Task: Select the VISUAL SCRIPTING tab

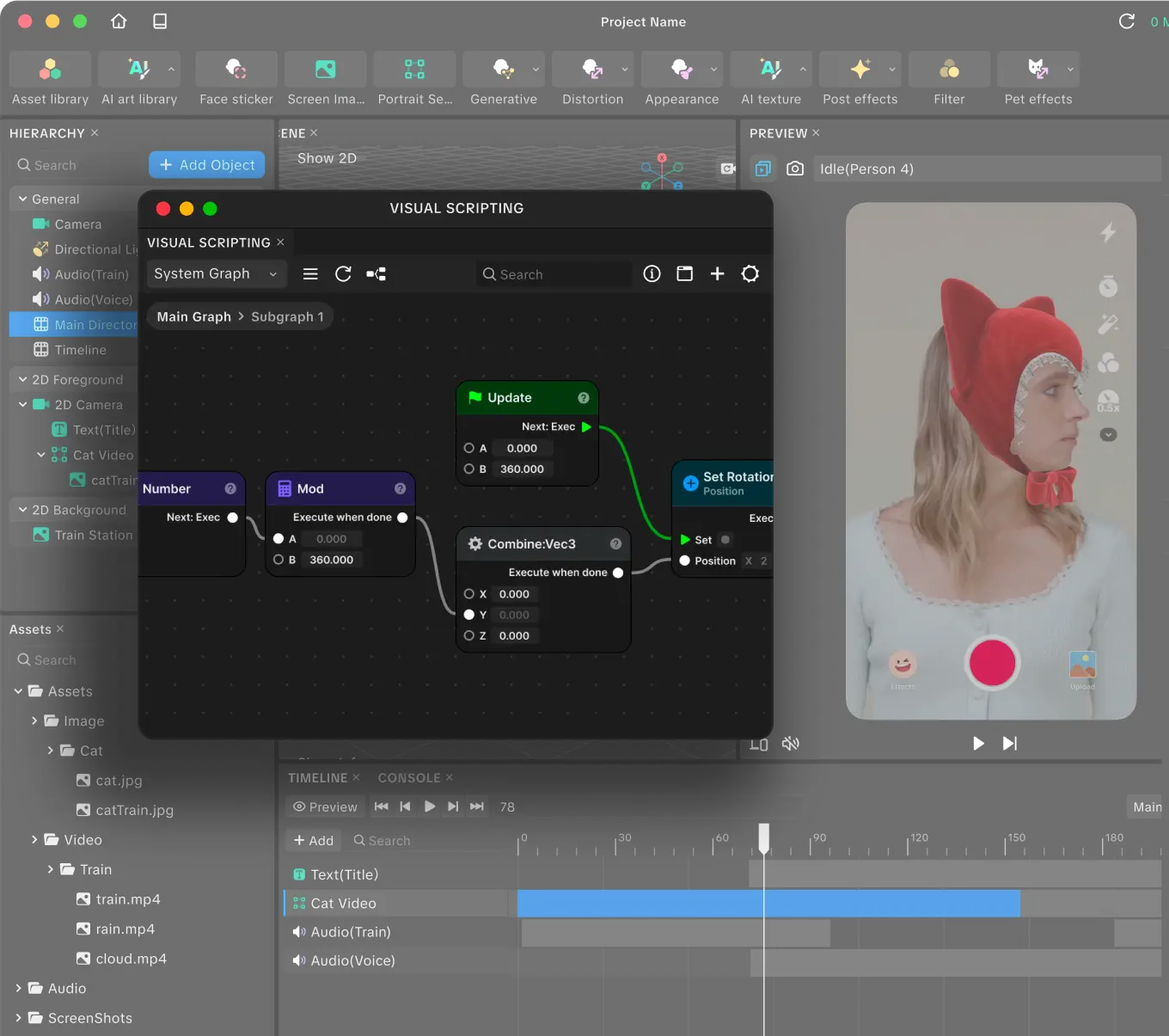Action: 209,243
